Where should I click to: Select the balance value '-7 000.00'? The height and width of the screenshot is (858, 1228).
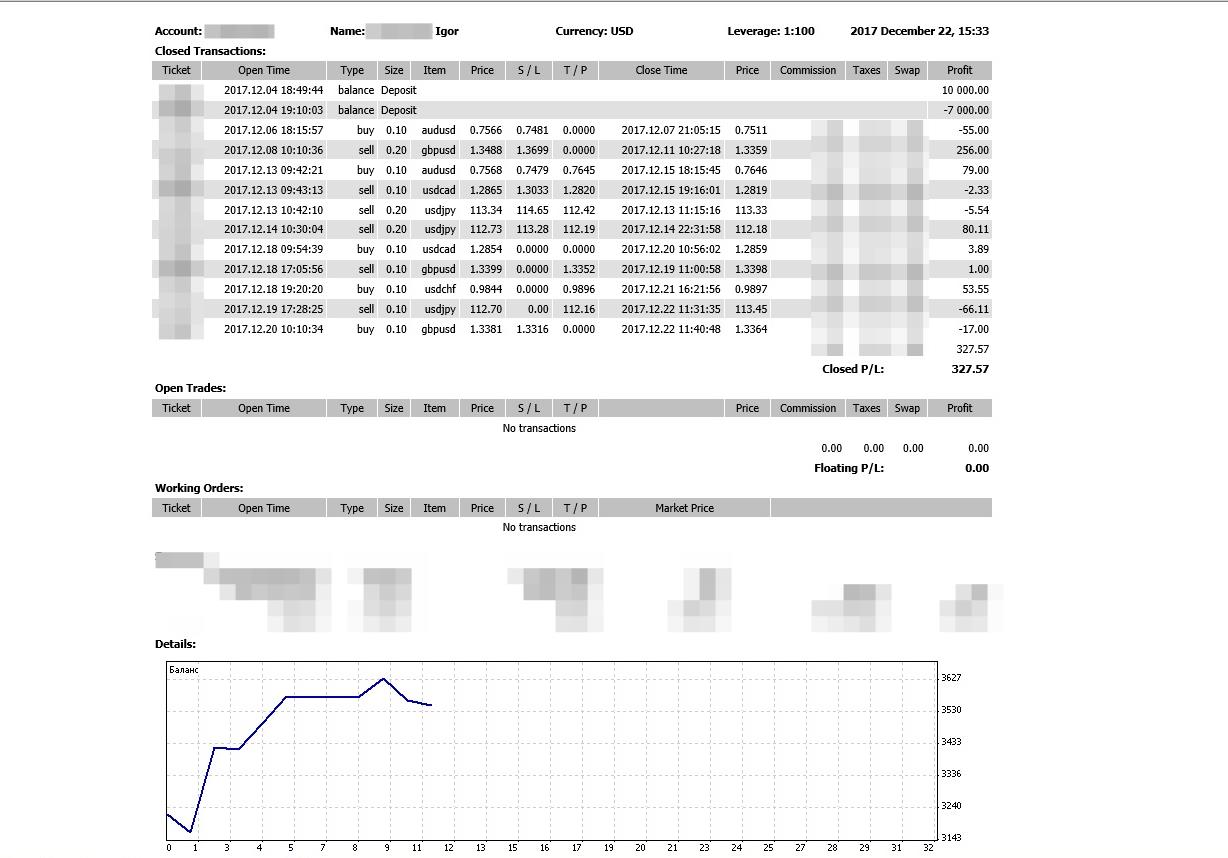pyautogui.click(x=965, y=110)
